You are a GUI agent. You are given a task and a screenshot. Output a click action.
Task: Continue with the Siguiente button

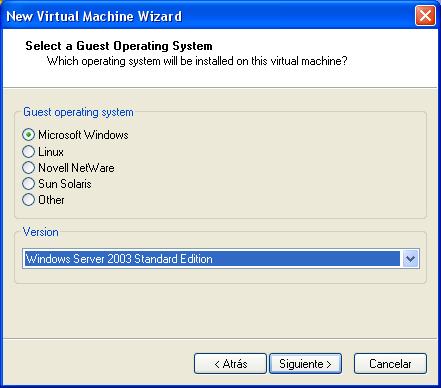pos(305,364)
